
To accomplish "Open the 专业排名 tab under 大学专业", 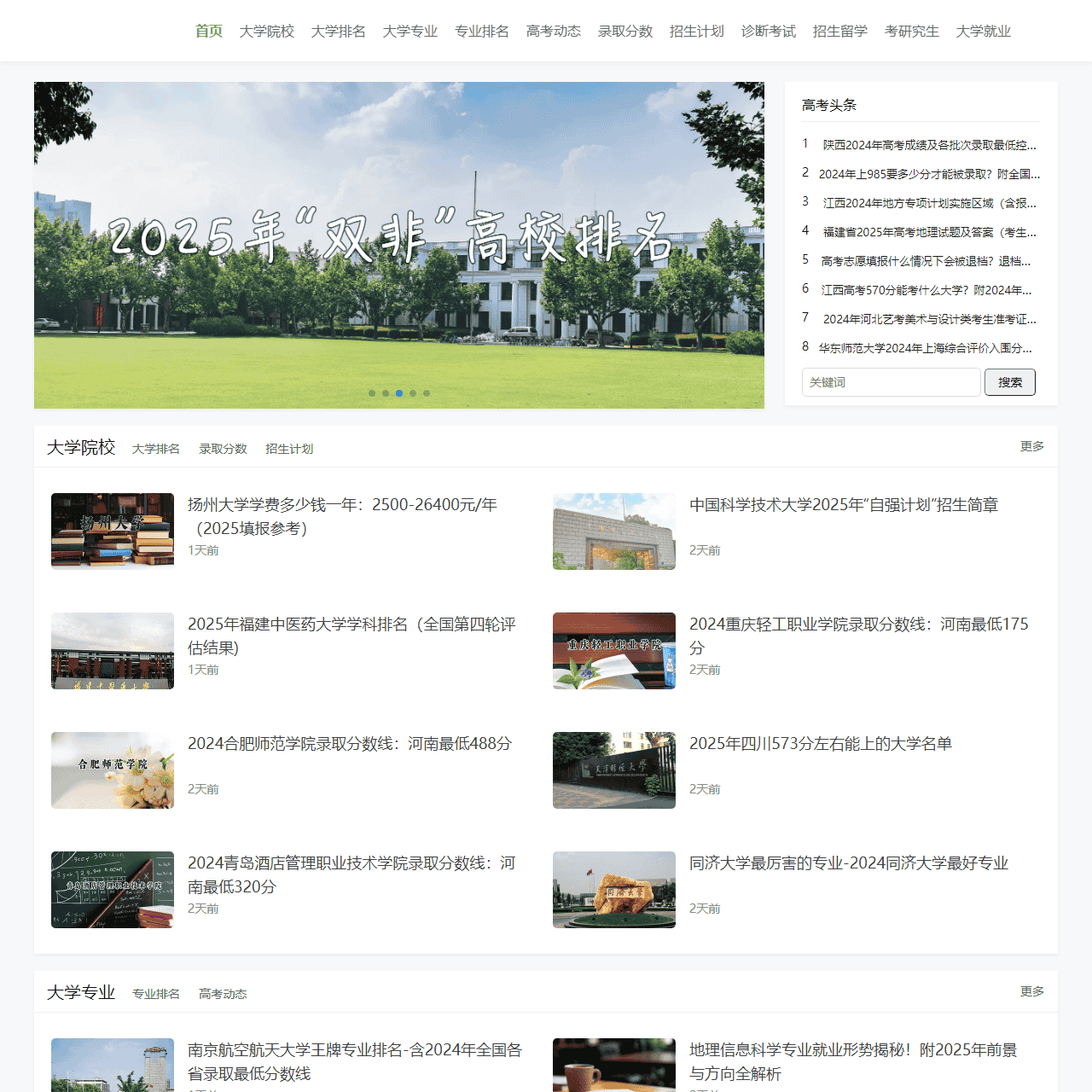I will click(x=156, y=994).
